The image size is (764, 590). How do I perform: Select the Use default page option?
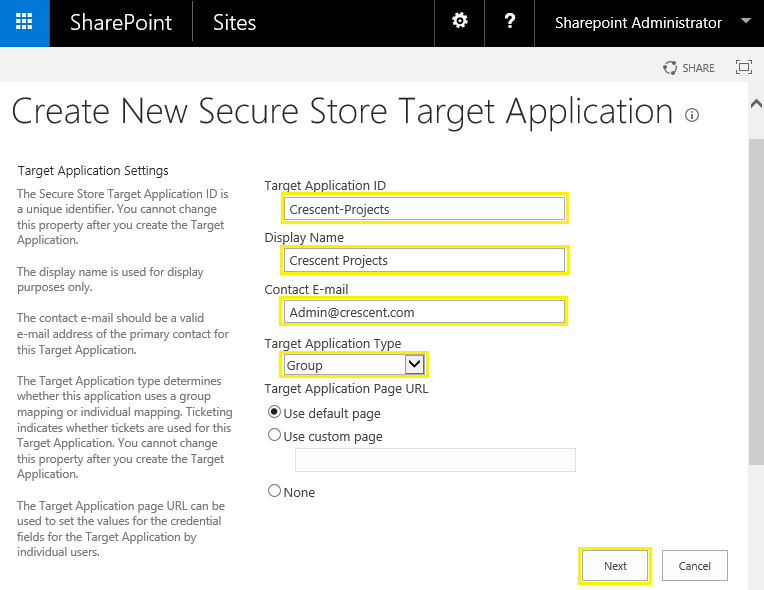click(x=274, y=412)
